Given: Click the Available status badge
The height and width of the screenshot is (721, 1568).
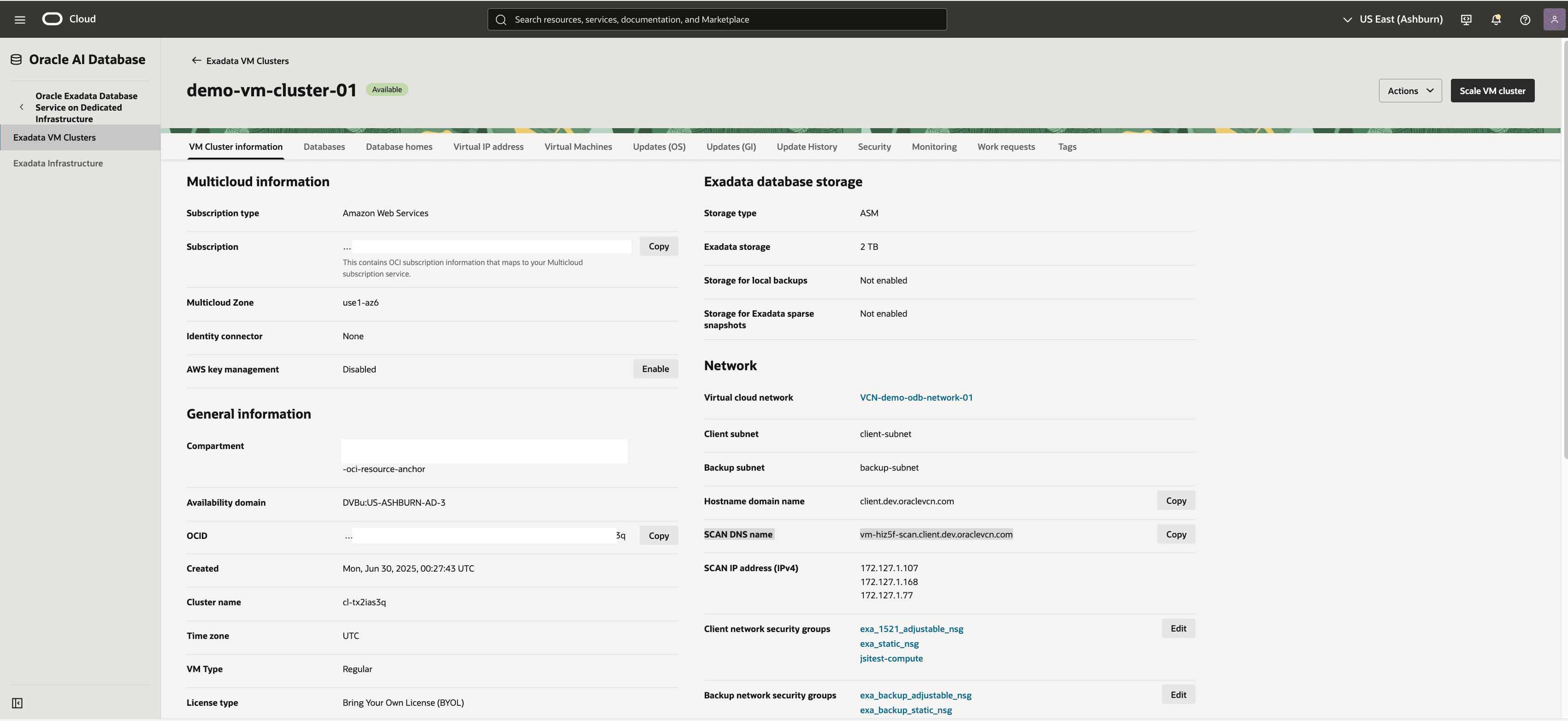Looking at the screenshot, I should pyautogui.click(x=387, y=89).
